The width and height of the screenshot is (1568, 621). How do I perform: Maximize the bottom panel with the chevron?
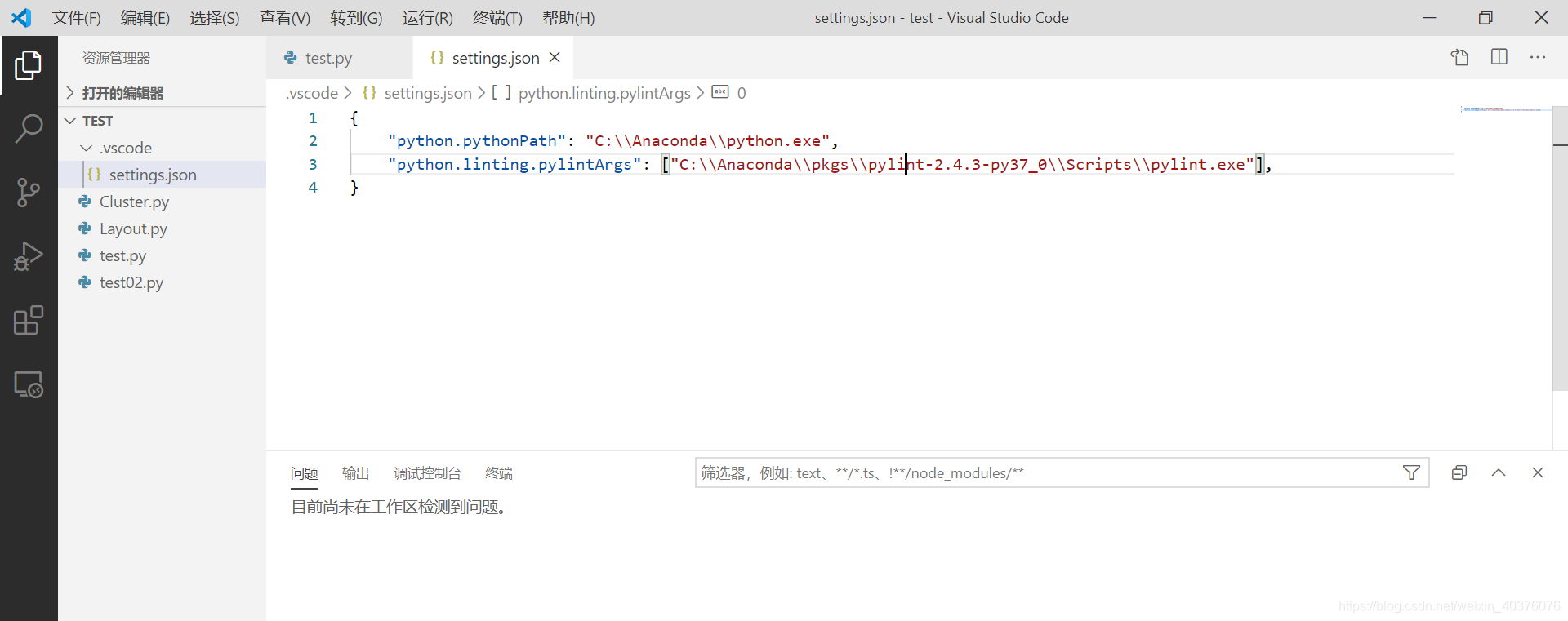1499,472
